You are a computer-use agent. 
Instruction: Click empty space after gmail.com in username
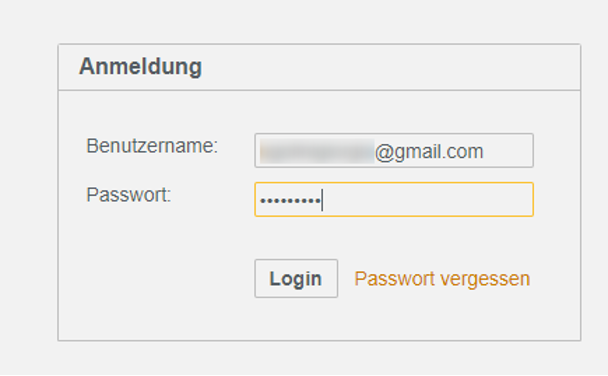coord(507,150)
